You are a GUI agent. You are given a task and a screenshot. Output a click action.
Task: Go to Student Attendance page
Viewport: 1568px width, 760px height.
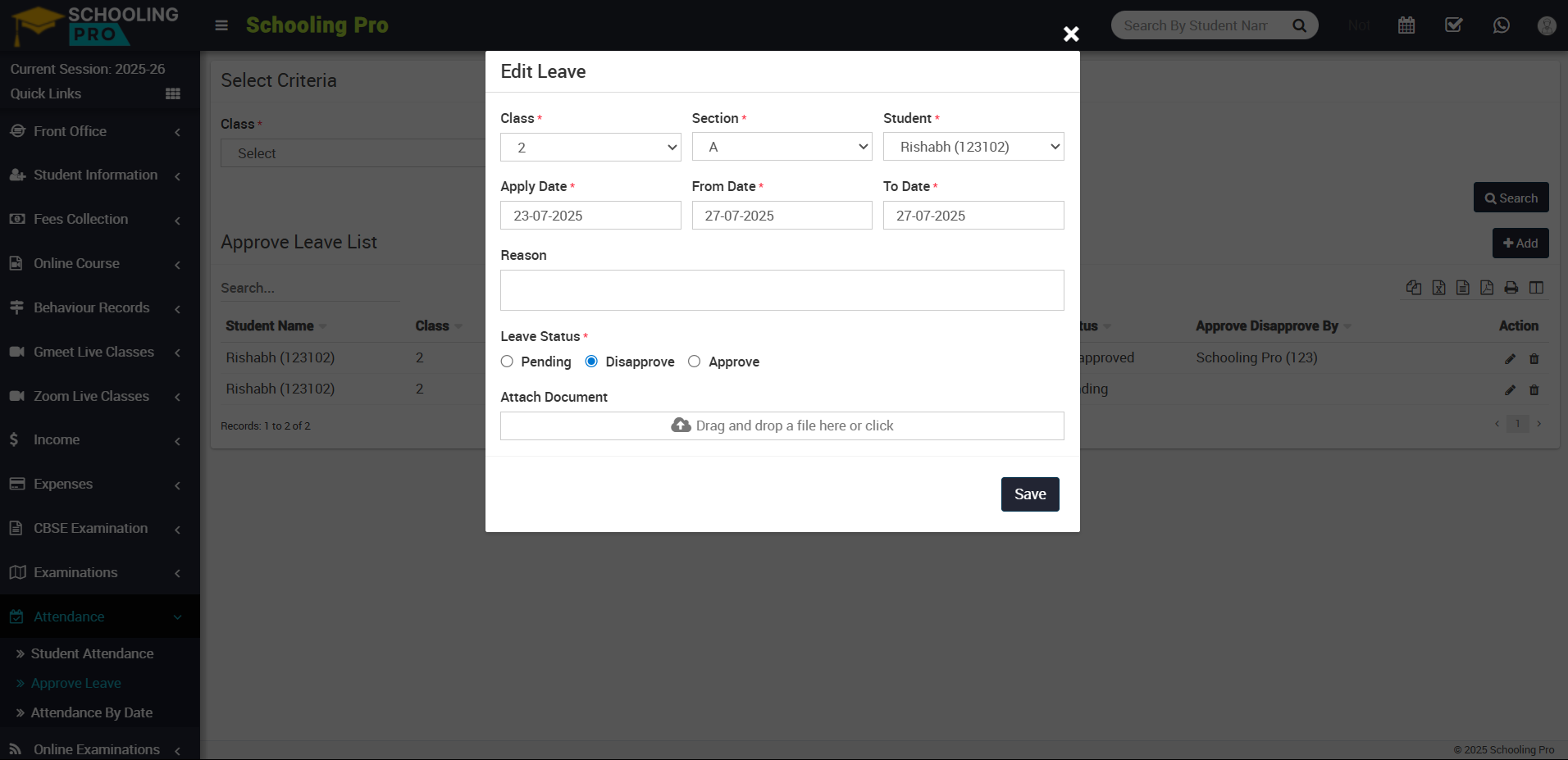pyautogui.click(x=92, y=653)
